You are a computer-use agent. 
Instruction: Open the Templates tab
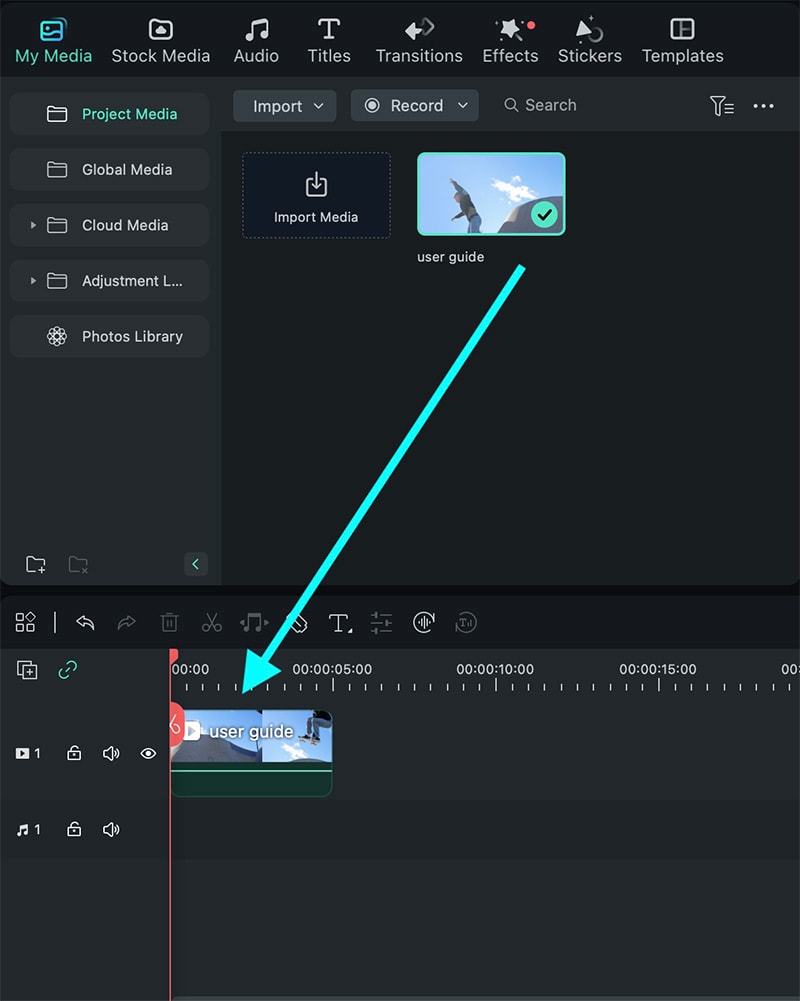(683, 41)
